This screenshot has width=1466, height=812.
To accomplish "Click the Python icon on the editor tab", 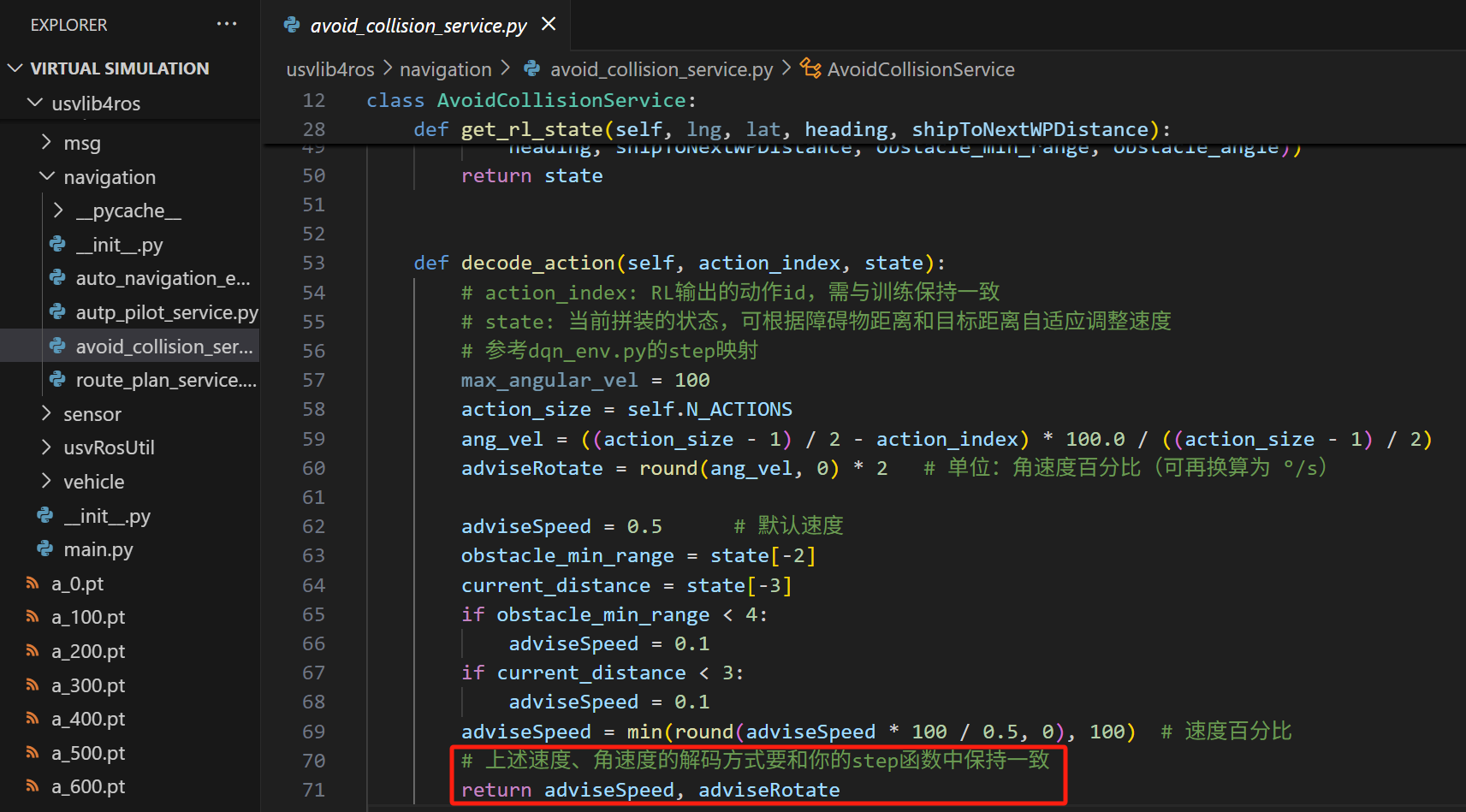I will (x=292, y=25).
